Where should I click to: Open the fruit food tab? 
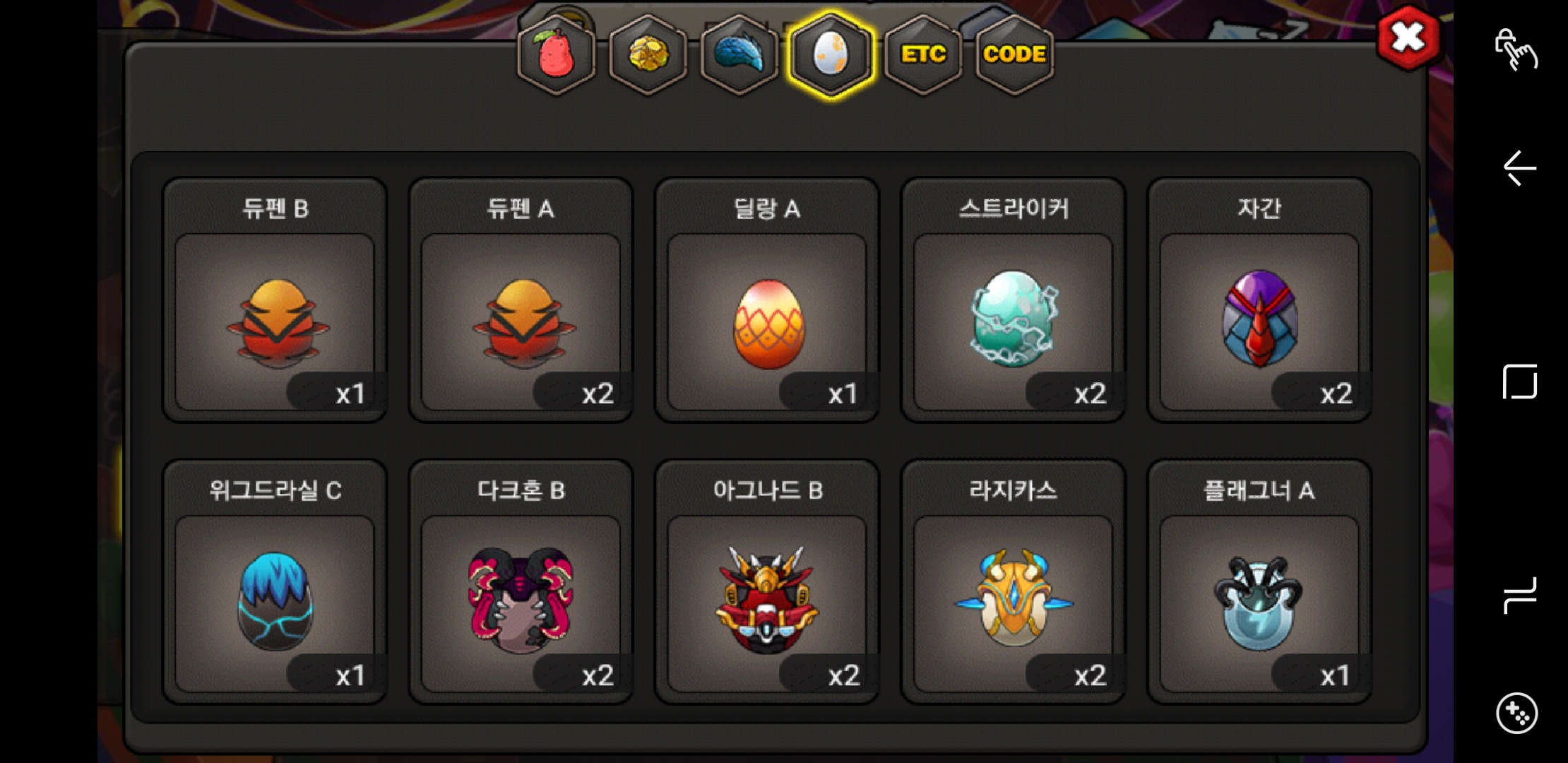click(557, 54)
